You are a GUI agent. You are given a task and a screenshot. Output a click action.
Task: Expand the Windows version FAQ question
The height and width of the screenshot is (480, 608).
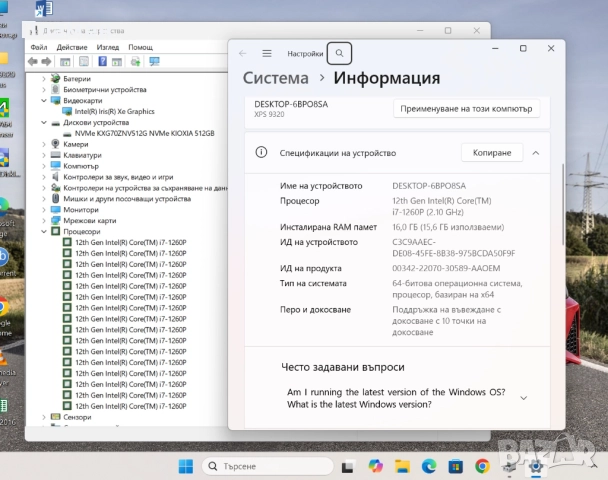click(x=523, y=398)
